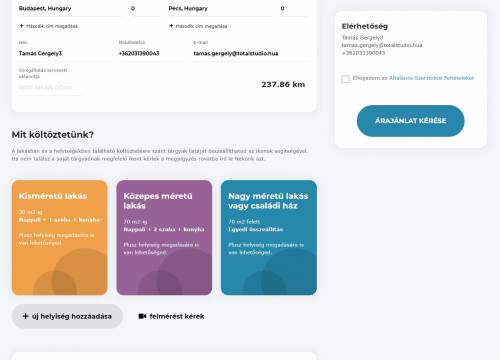Image resolution: width=500 pixels, height=360 pixels.
Task: Click the plus icon under Budapest address
Action: click(x=22, y=26)
